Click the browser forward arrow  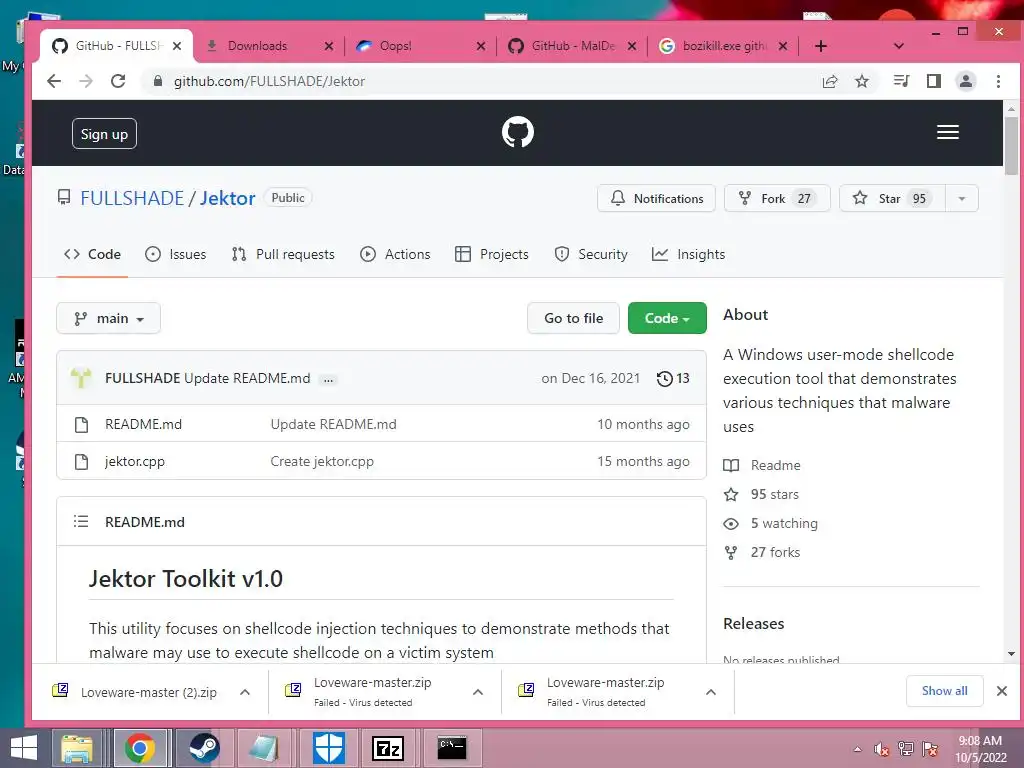tap(86, 81)
